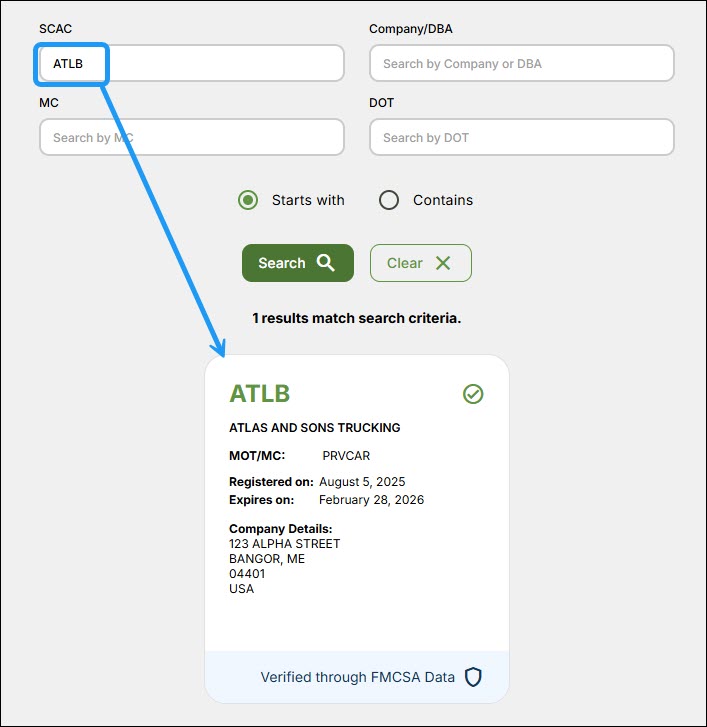Click the 123 ALPHA STREET address line
This screenshot has height=727, width=707.
pyautogui.click(x=285, y=544)
